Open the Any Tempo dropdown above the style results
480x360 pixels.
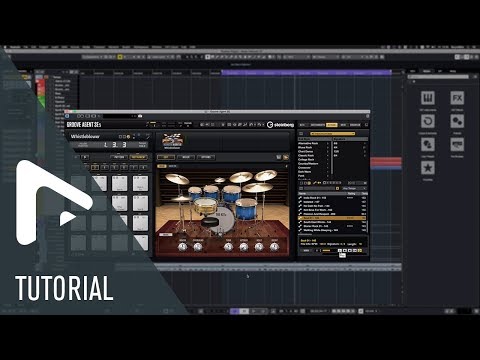[x=353, y=189]
